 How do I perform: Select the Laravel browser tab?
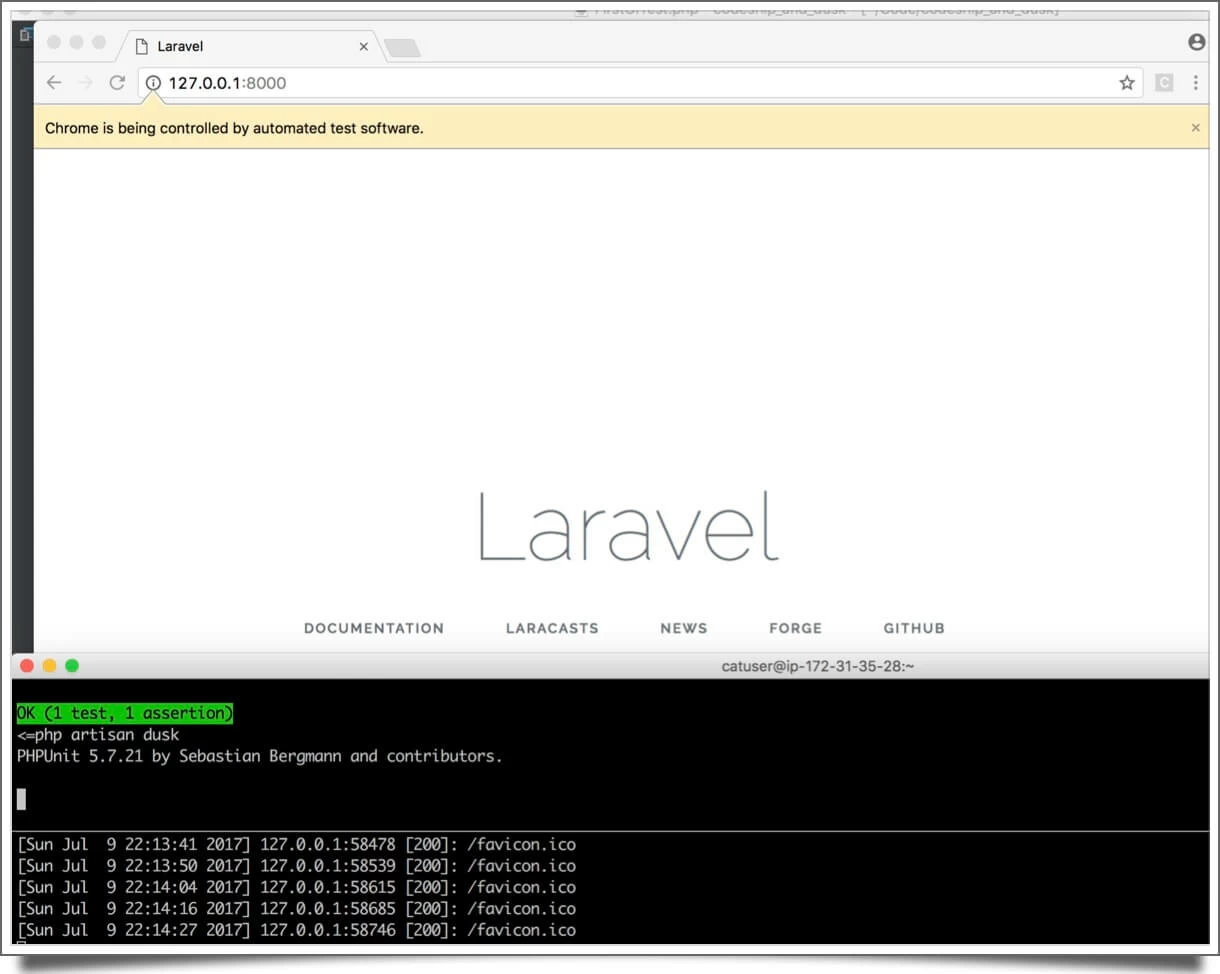[240, 46]
